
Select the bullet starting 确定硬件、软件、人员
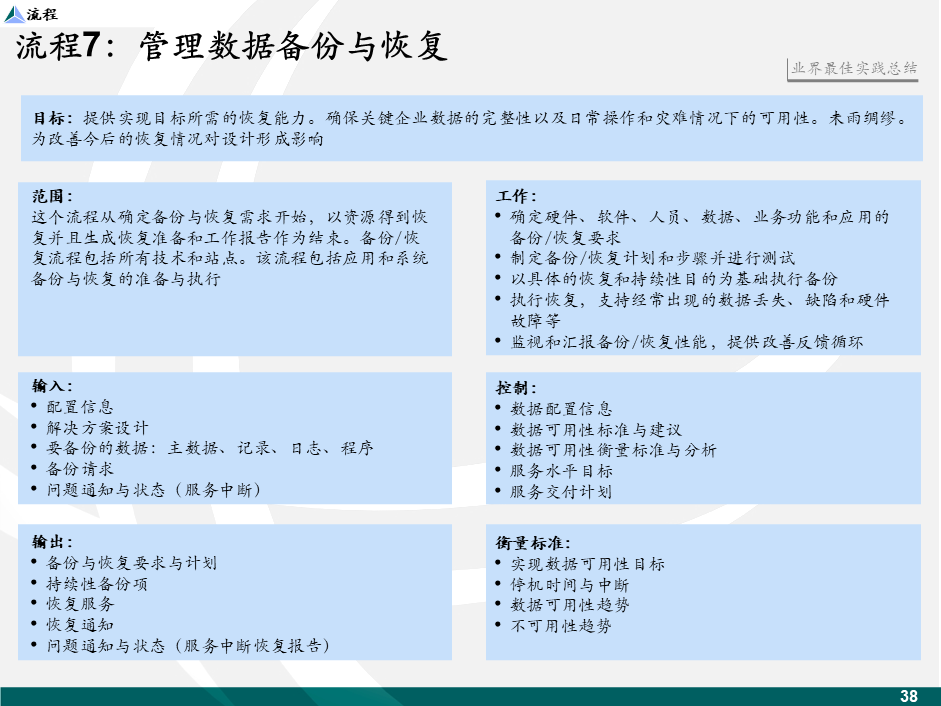pyautogui.click(x=700, y=228)
